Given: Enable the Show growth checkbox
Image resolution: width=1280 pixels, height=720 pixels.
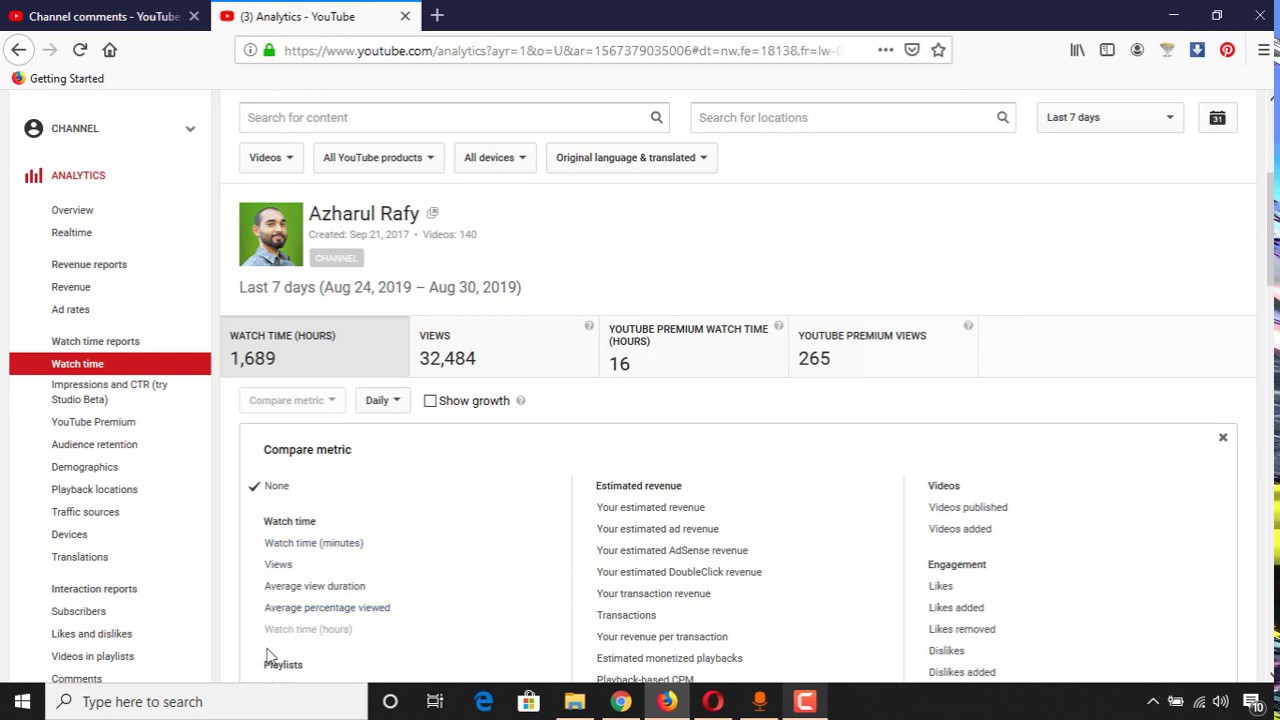Looking at the screenshot, I should point(430,401).
